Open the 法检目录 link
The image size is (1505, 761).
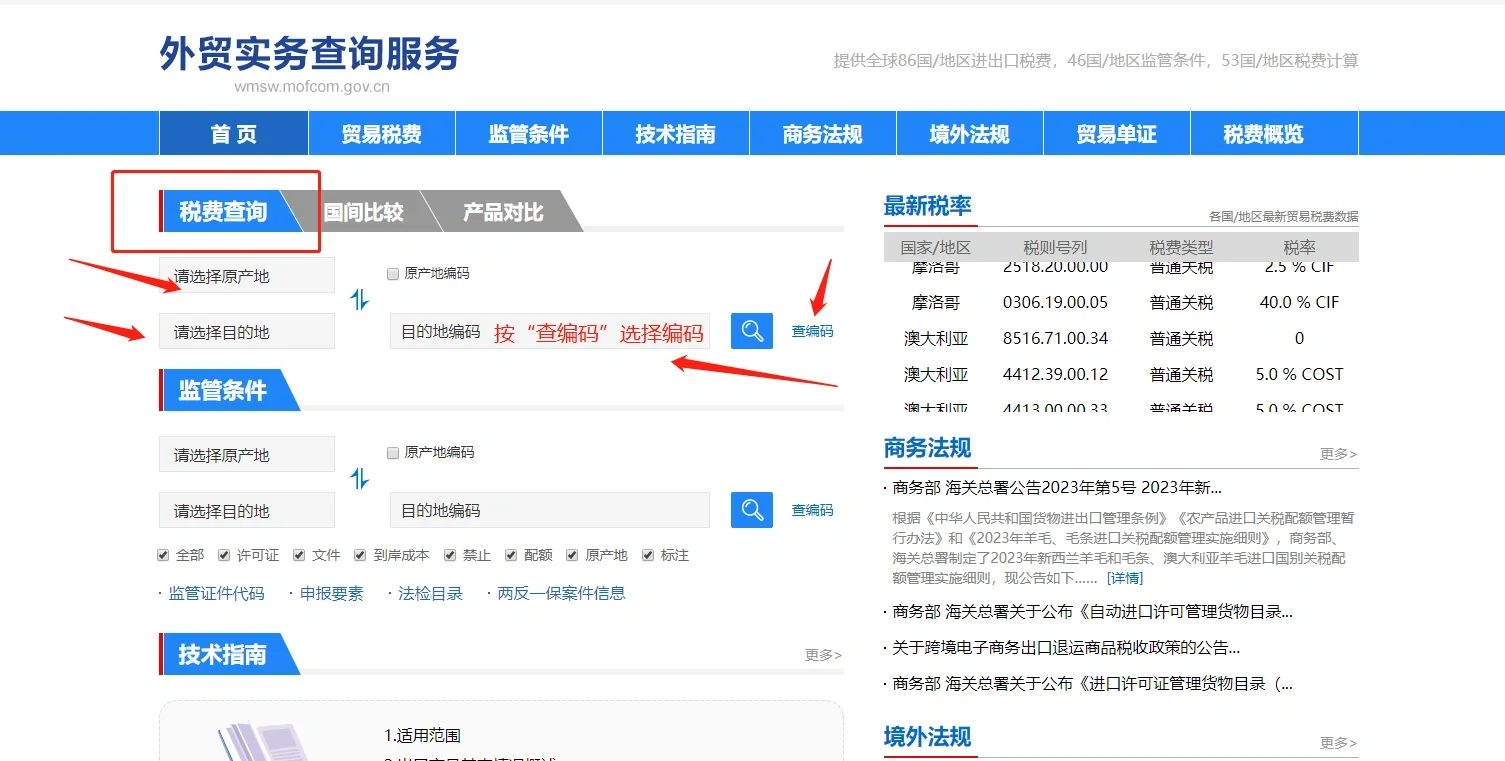(x=430, y=593)
